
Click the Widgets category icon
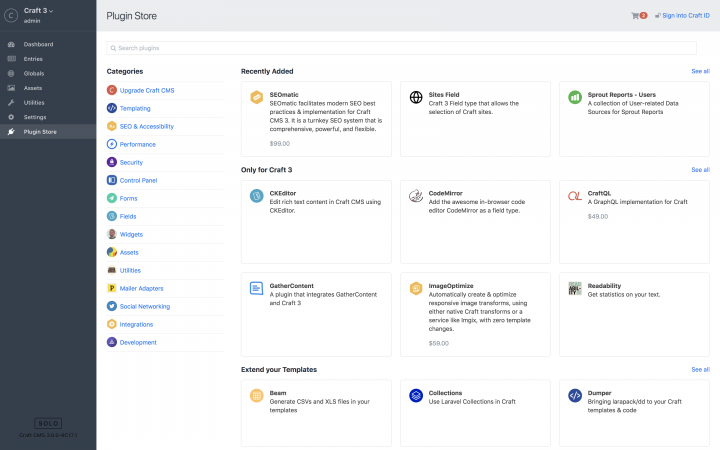(112, 234)
